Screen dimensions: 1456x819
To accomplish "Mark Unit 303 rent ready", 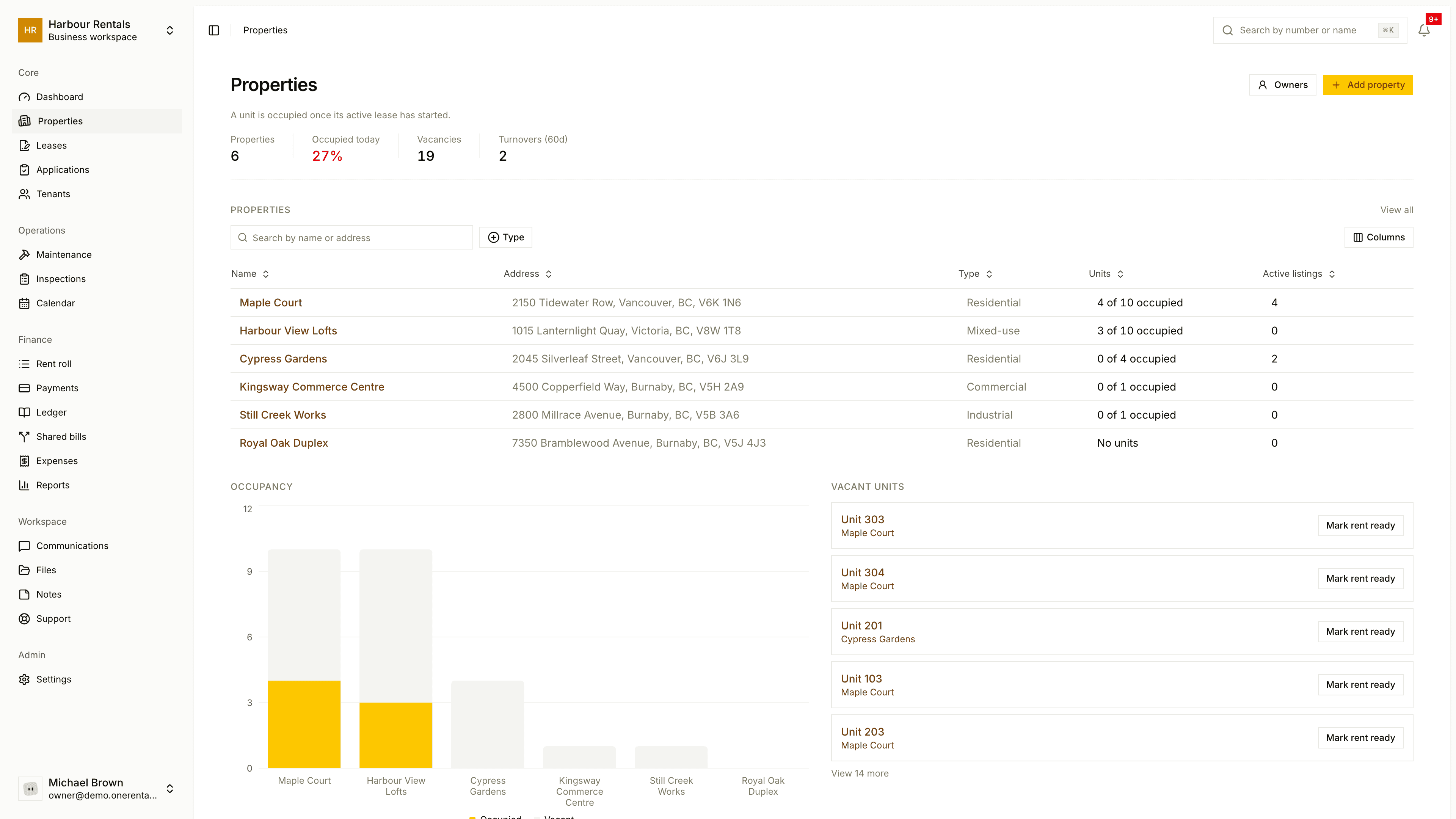I will coord(1360,525).
